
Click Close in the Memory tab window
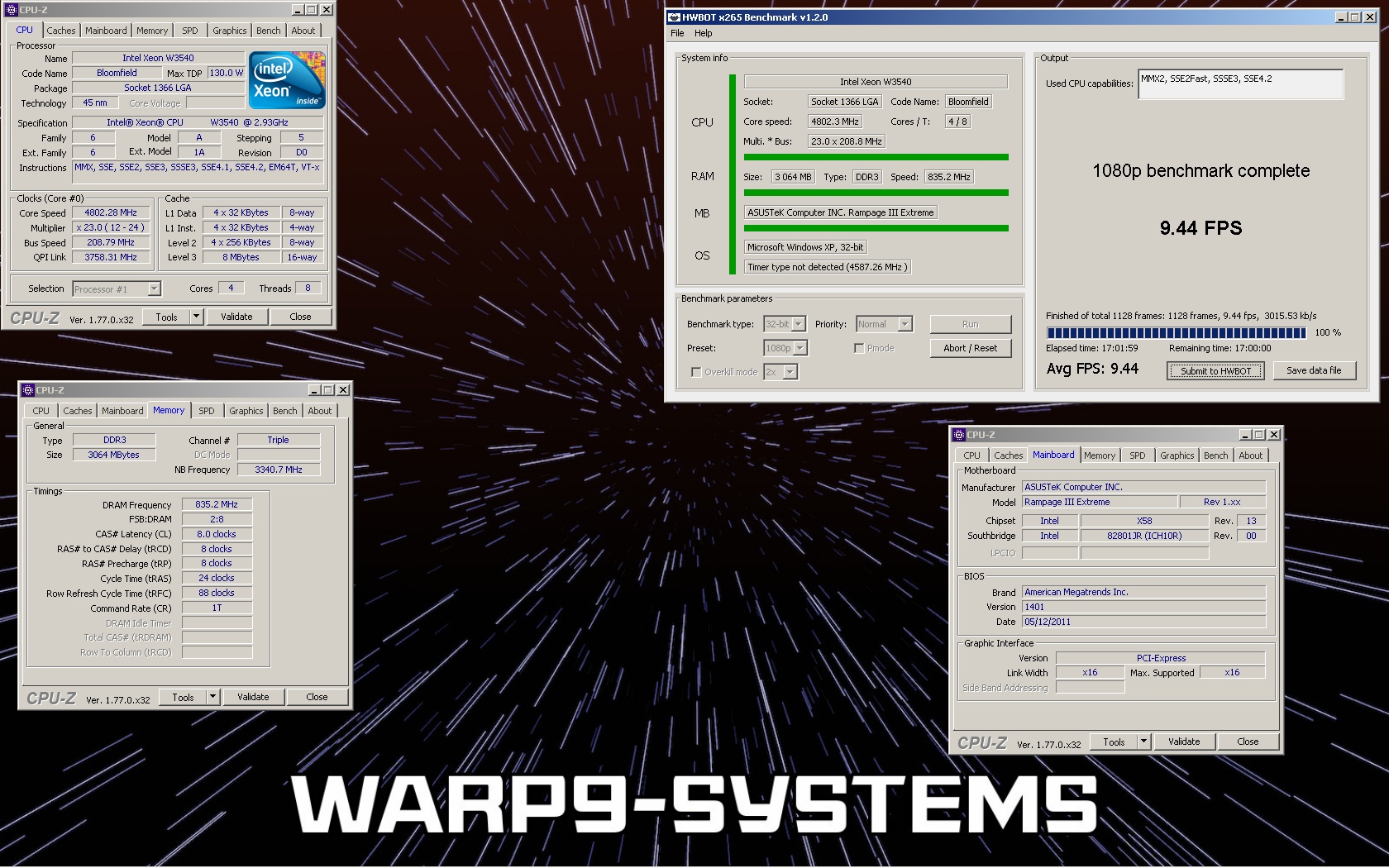click(317, 697)
